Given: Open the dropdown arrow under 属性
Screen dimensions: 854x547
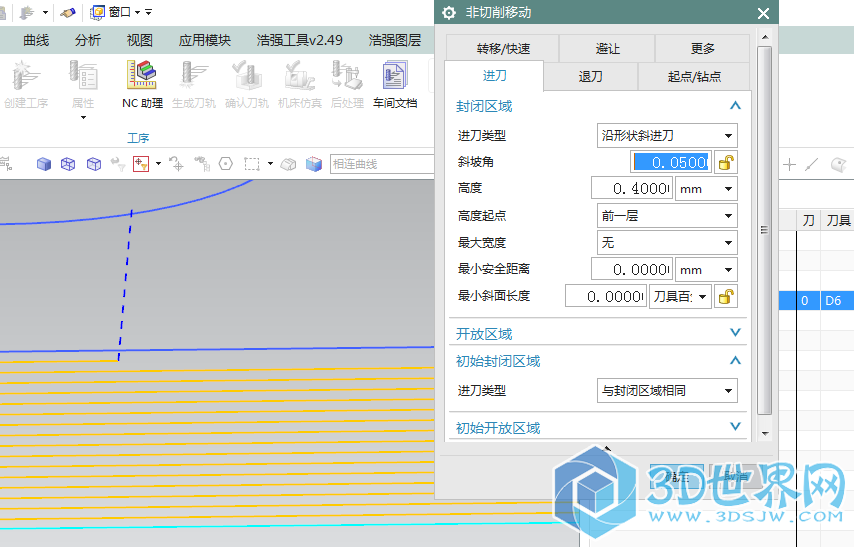Looking at the screenshot, I should pyautogui.click(x=83, y=118).
